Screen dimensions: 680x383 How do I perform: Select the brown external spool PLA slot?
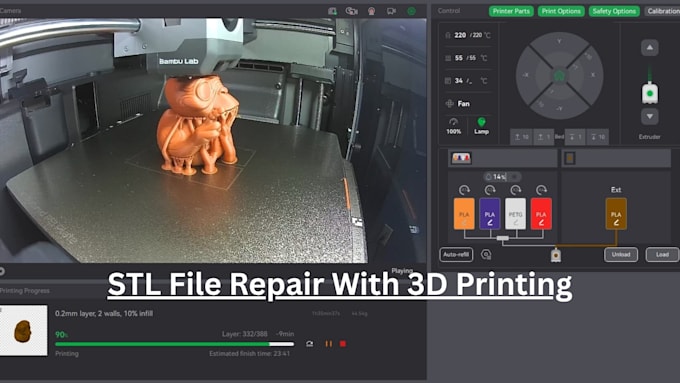click(x=616, y=213)
